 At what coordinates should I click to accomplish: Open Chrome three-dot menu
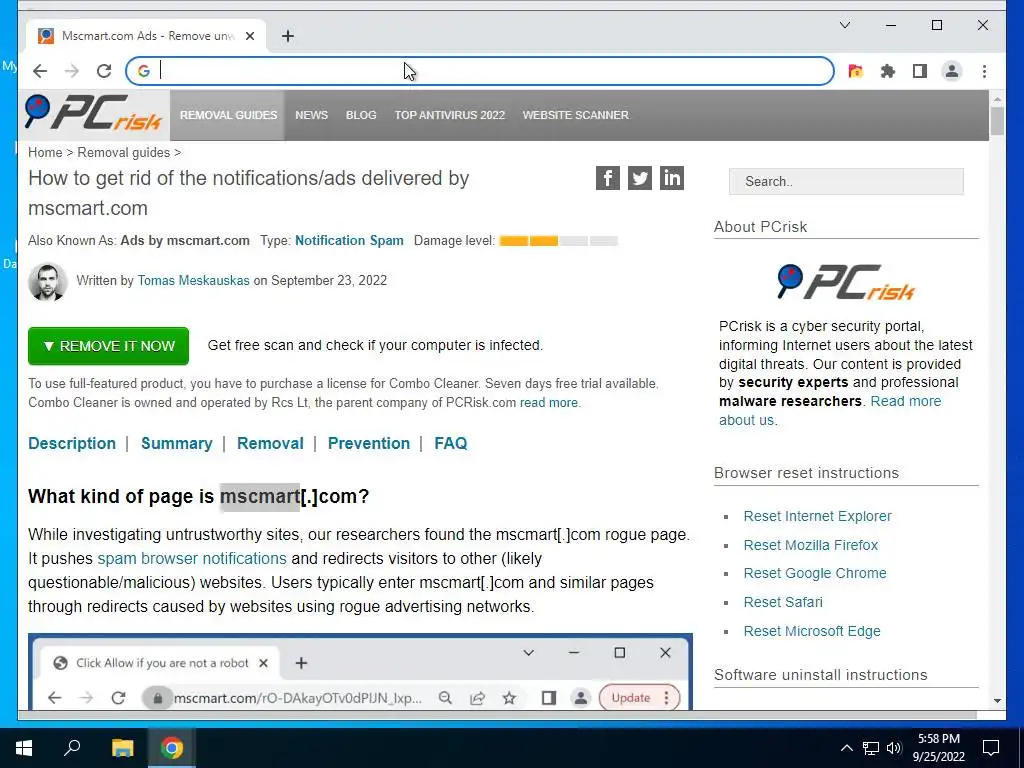pyautogui.click(x=984, y=71)
